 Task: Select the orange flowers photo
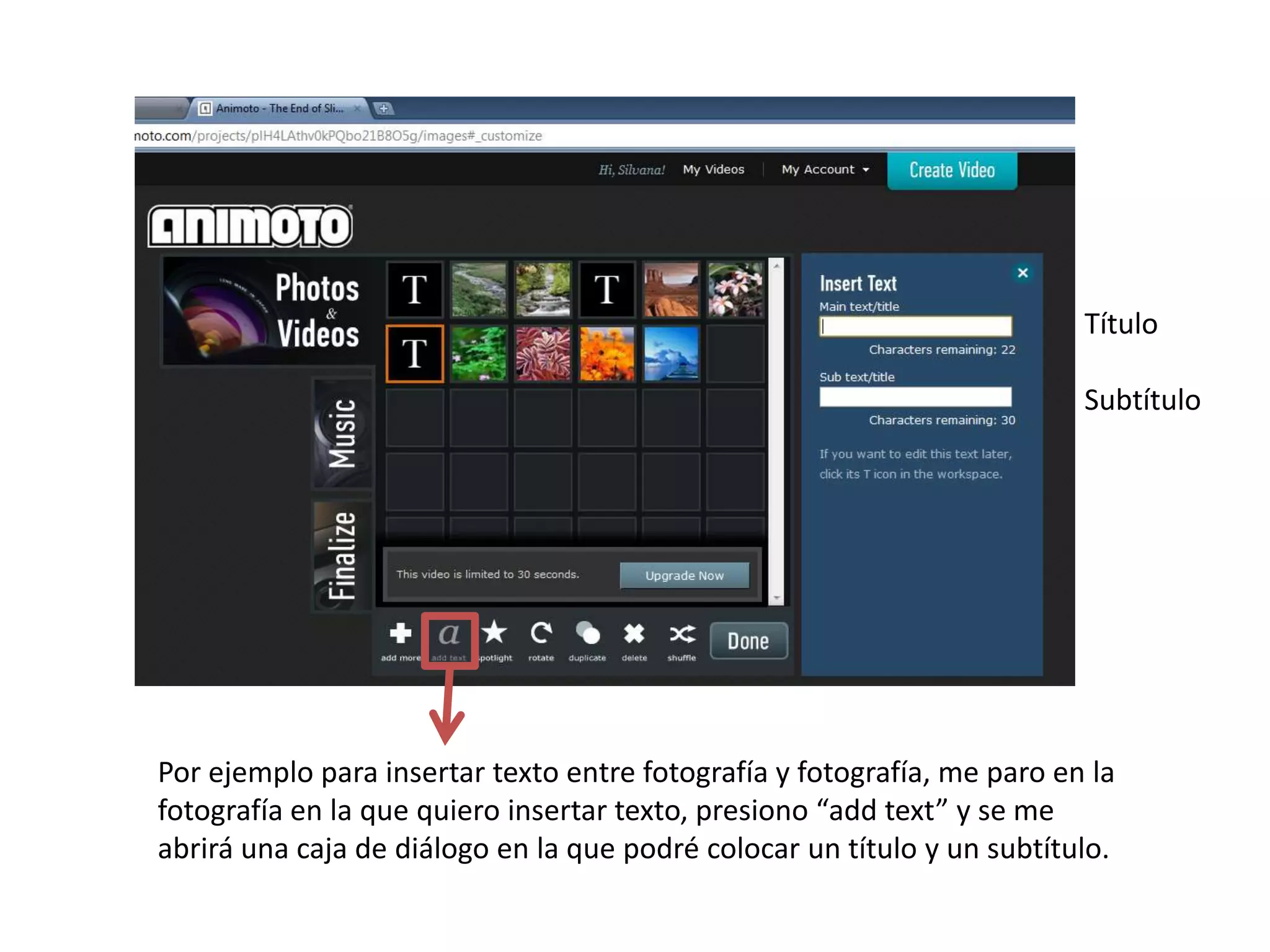click(x=606, y=353)
